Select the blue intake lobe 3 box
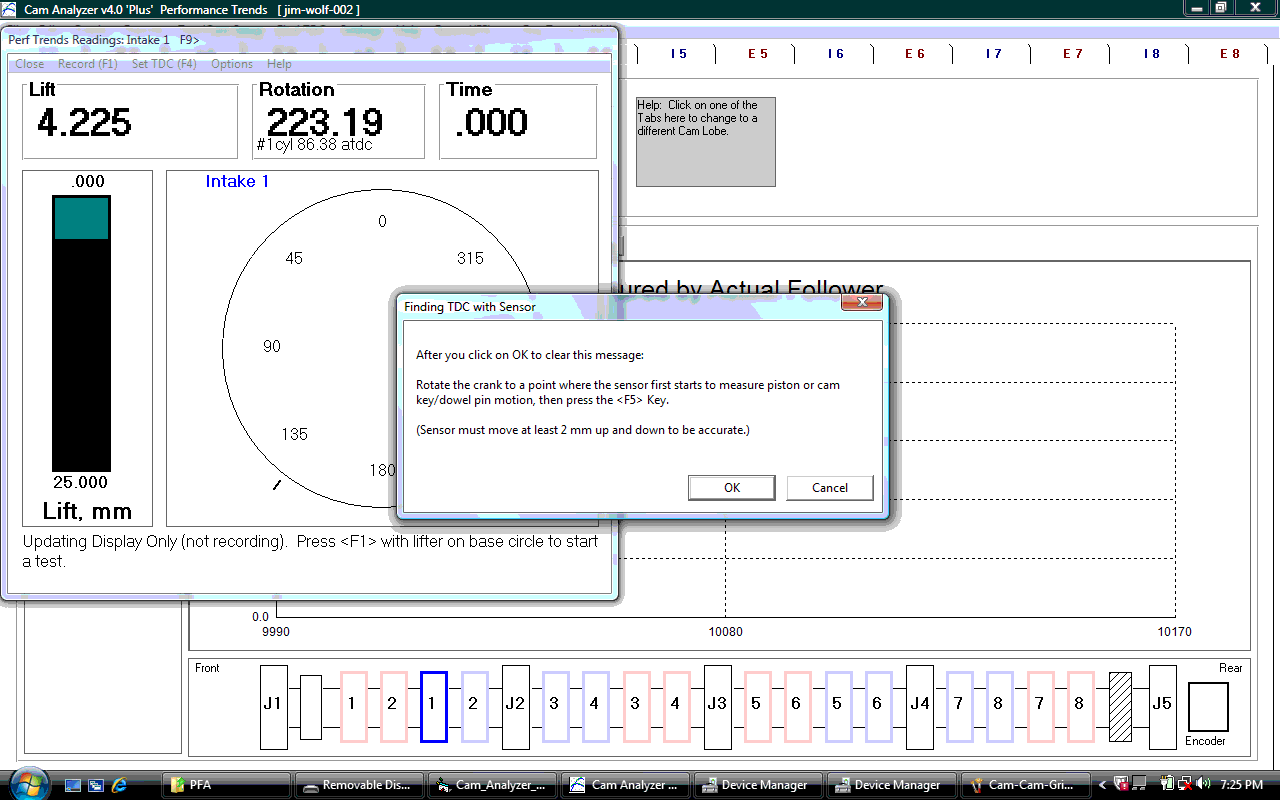Screen dimensions: 1280x800 click(556, 707)
